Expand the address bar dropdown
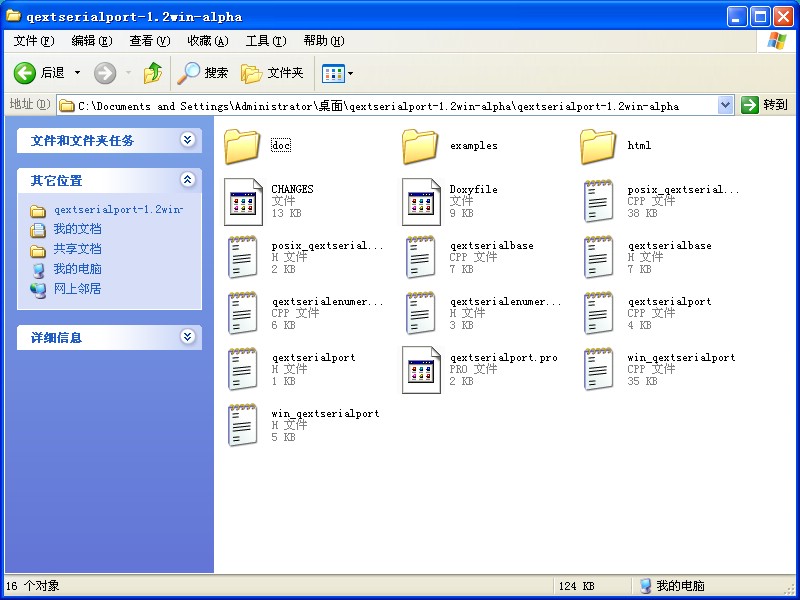This screenshot has width=800, height=600. point(725,106)
